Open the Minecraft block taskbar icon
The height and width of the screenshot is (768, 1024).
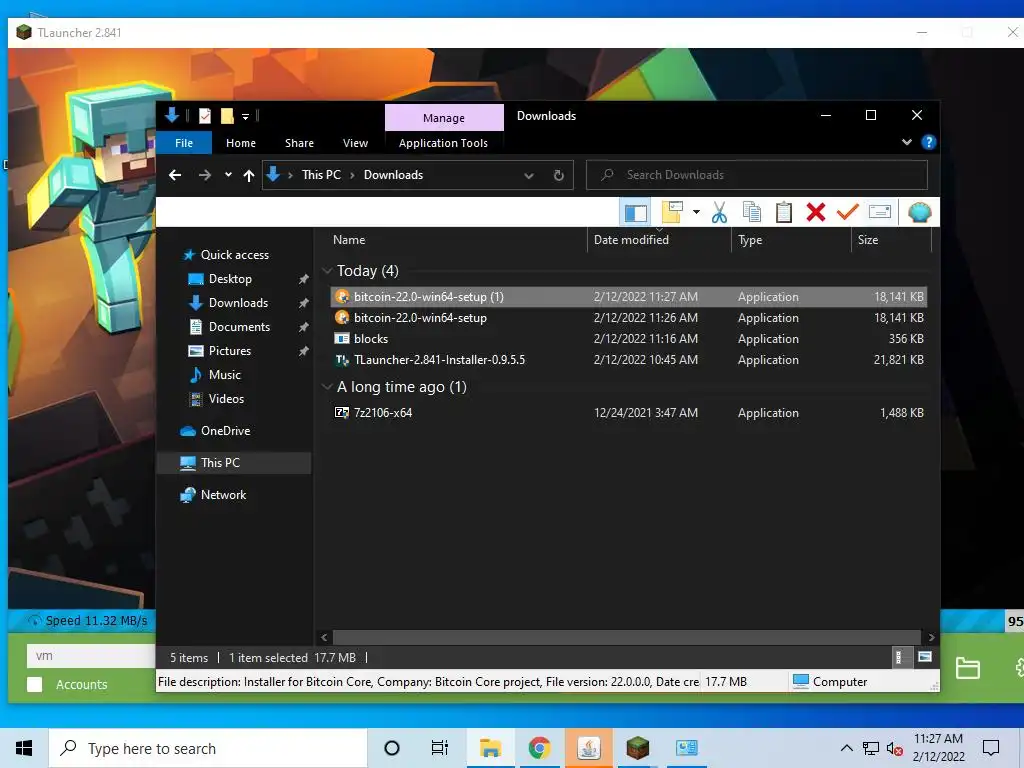(637, 748)
